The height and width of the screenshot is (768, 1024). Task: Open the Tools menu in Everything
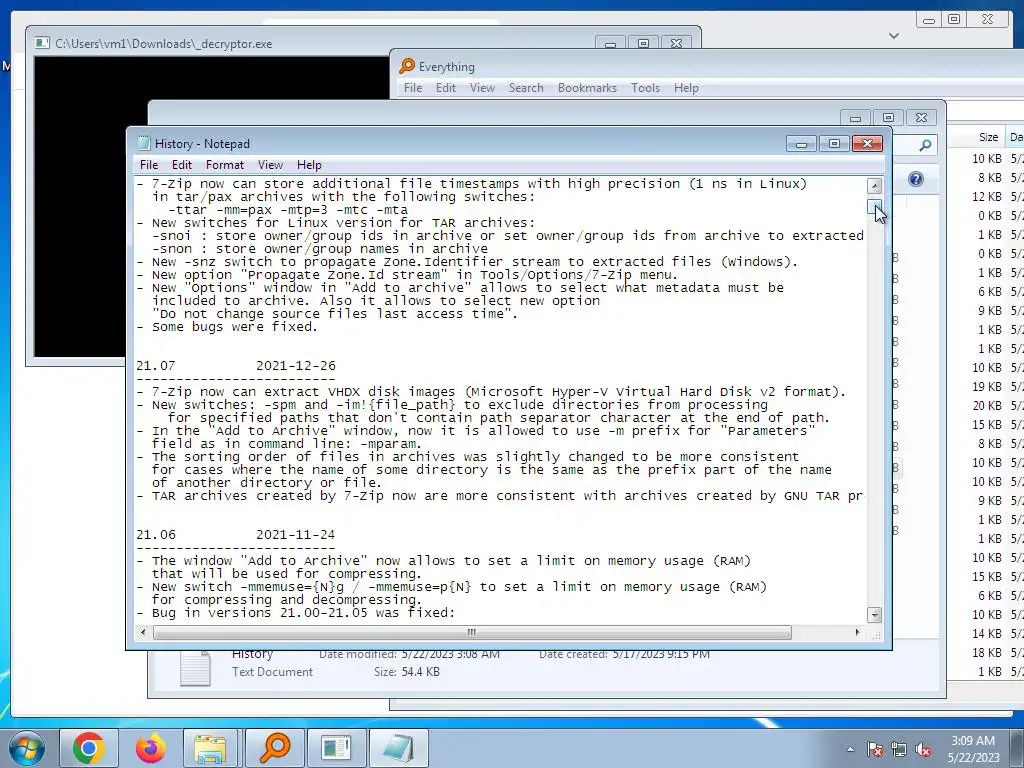pyautogui.click(x=645, y=88)
